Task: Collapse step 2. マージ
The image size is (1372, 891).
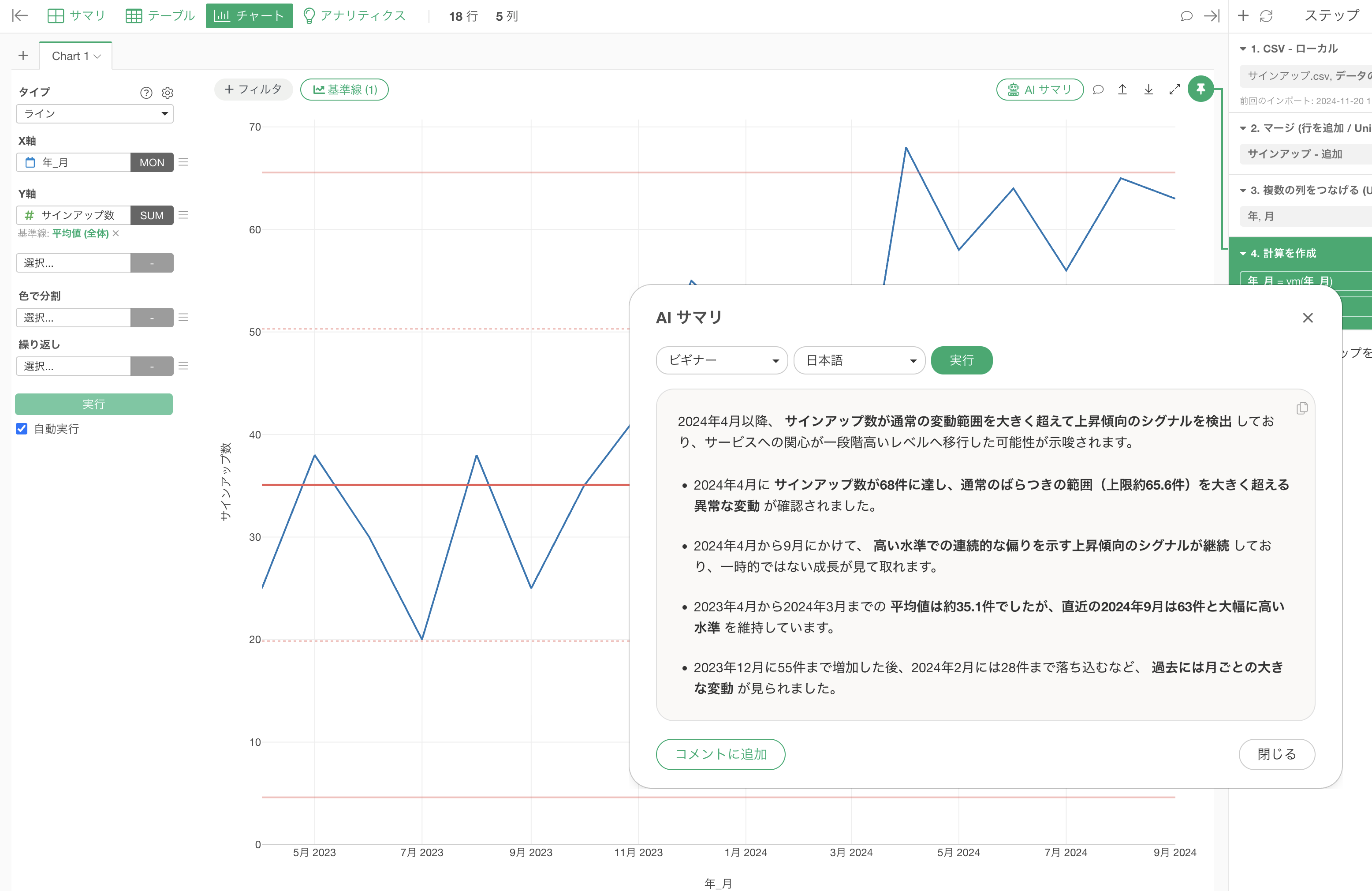Action: coord(1243,128)
